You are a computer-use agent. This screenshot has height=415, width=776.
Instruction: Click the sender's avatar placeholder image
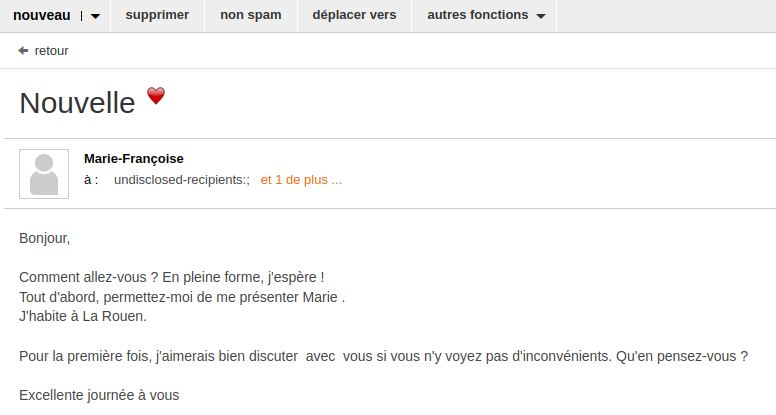pos(44,174)
